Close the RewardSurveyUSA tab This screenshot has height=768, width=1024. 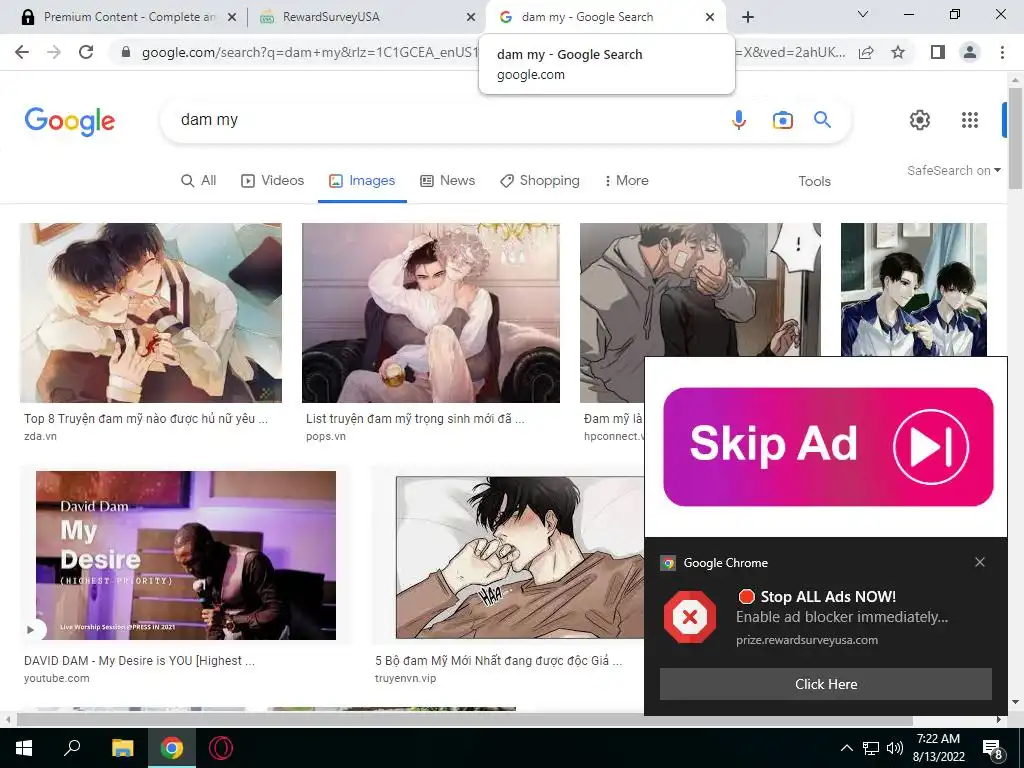click(x=471, y=18)
